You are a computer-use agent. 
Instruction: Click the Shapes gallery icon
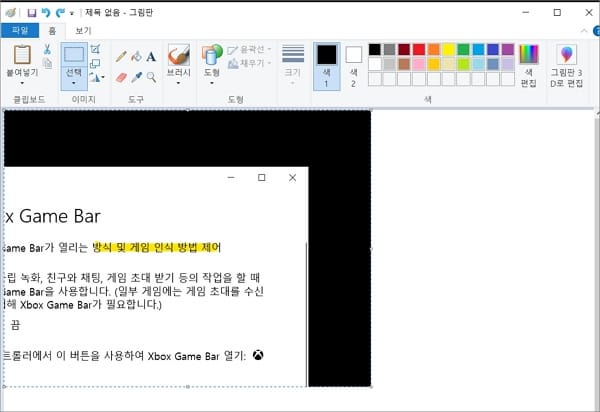pos(212,54)
